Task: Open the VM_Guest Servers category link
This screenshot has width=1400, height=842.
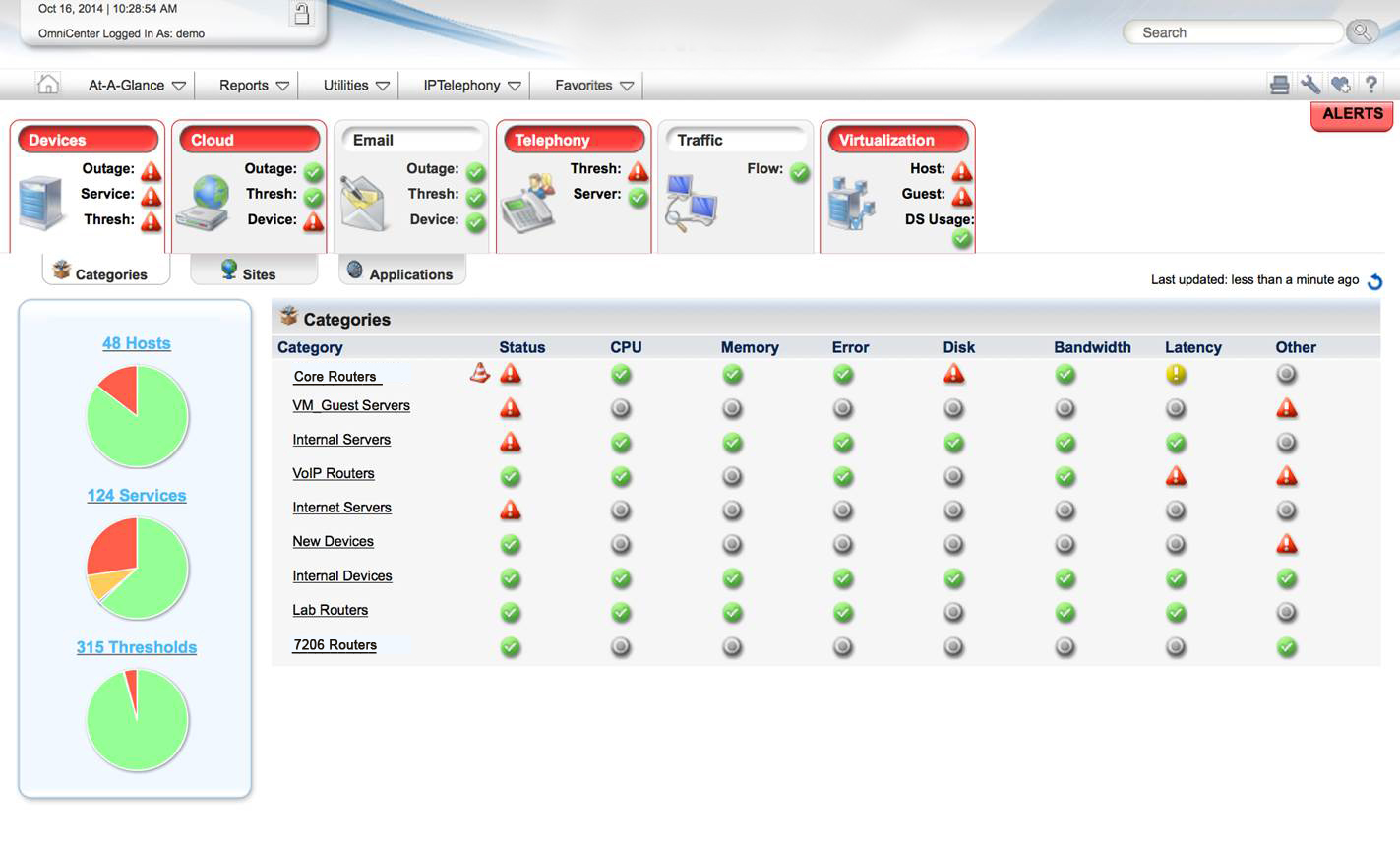Action: 351,405
